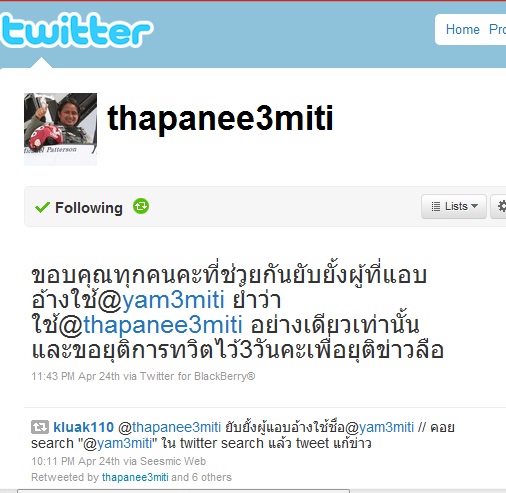Open @thapanee3miti mention in kluak110's retweet
The width and height of the screenshot is (506, 493).
(170, 427)
